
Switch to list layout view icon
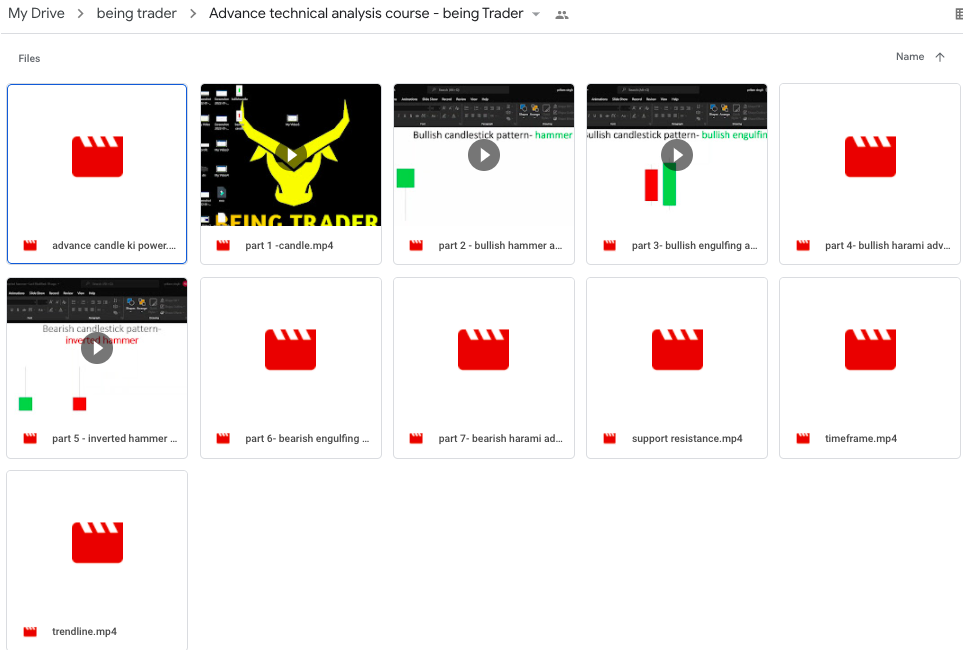[x=959, y=14]
